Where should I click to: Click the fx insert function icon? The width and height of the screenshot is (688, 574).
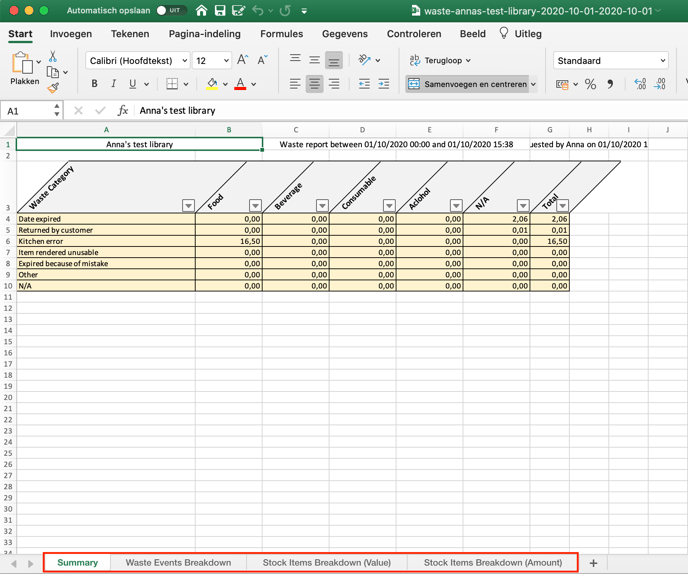[123, 111]
